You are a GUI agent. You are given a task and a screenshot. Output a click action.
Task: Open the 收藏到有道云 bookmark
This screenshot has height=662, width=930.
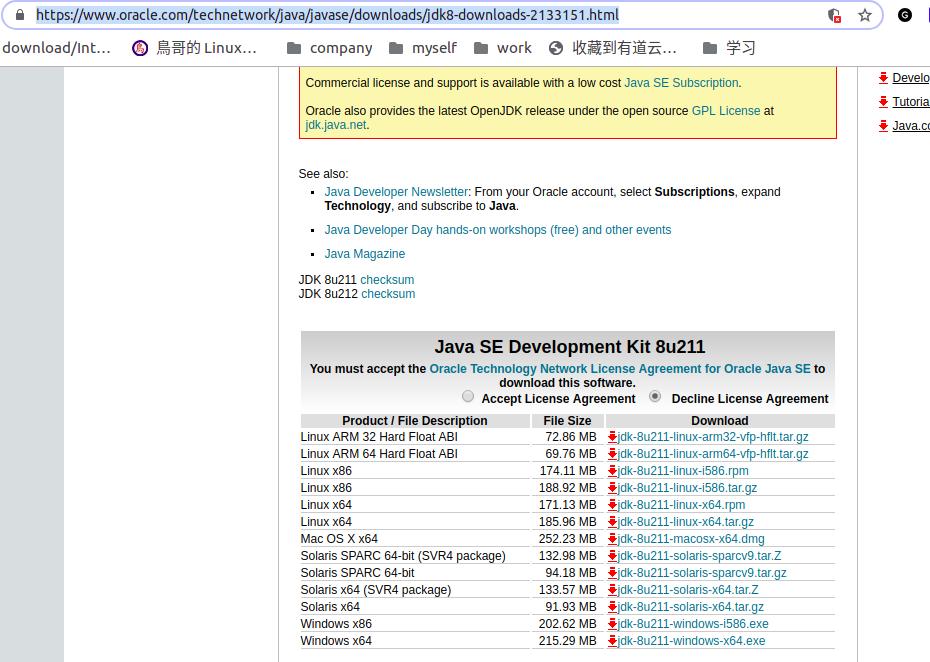pos(613,48)
